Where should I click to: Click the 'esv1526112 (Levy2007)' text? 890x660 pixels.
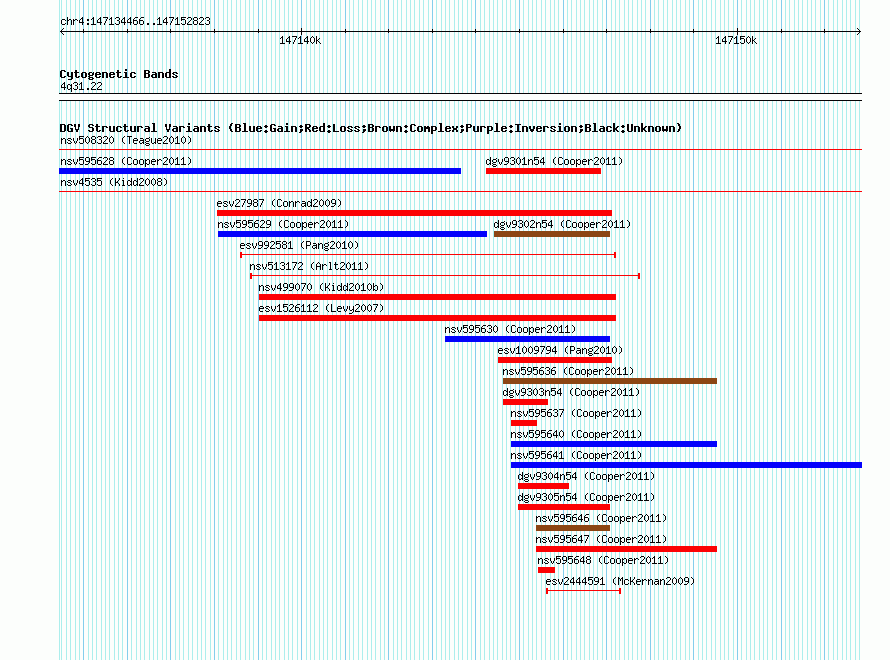321,308
